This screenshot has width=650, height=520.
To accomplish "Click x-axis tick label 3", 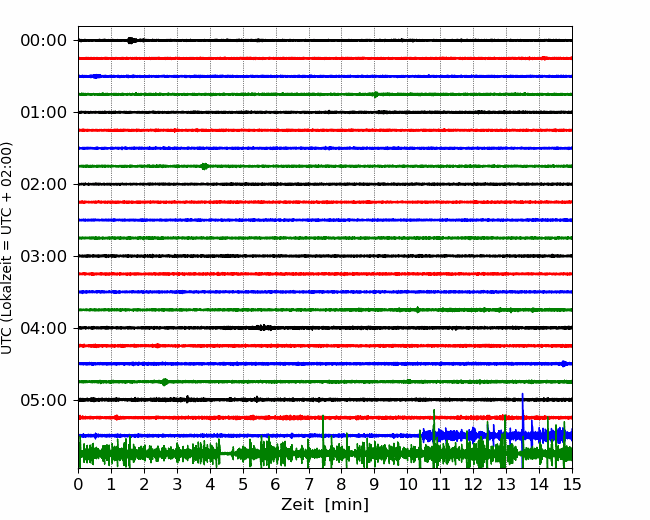I will [x=177, y=484].
